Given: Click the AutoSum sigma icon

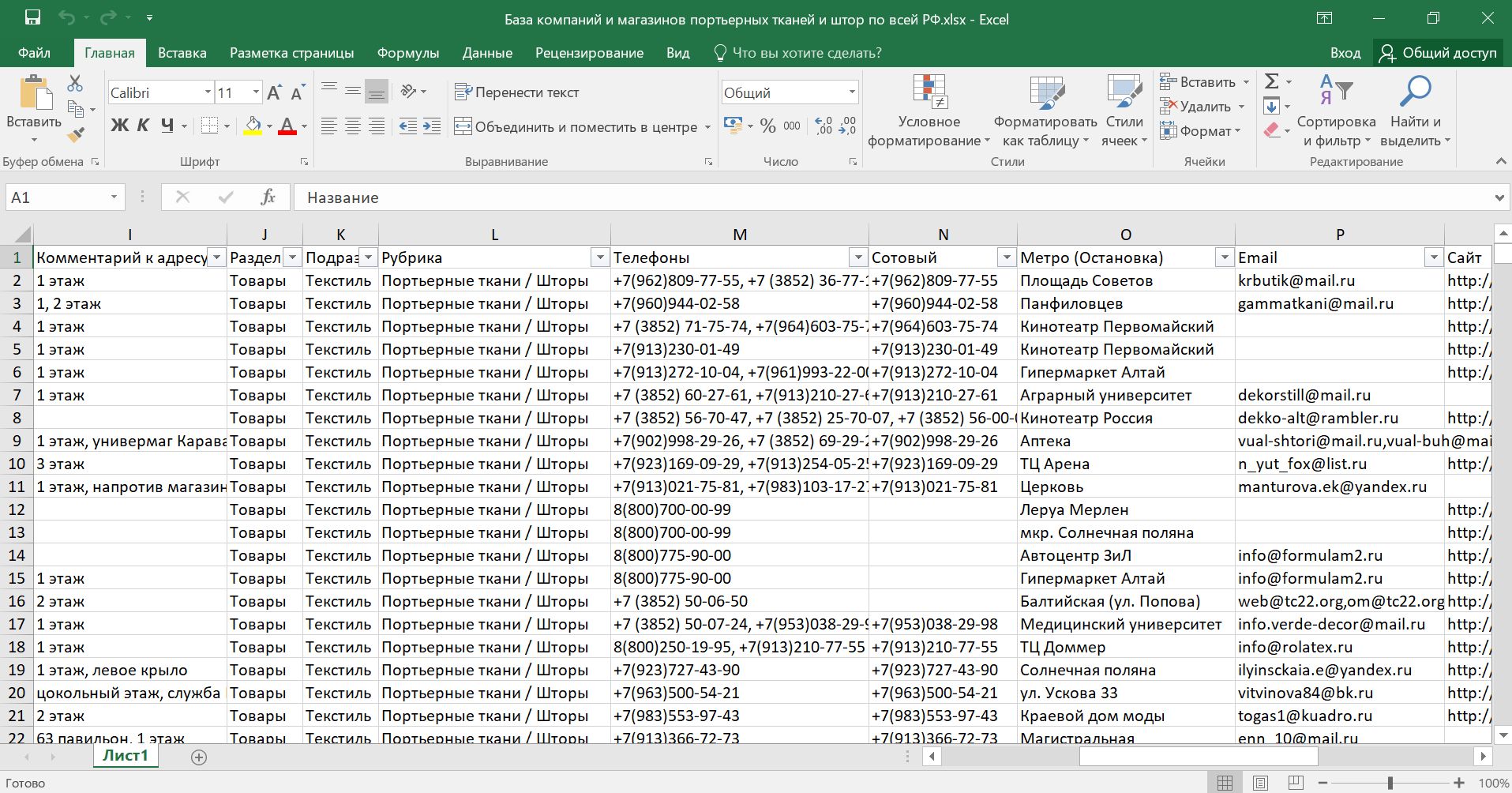Looking at the screenshot, I should click(x=1271, y=81).
